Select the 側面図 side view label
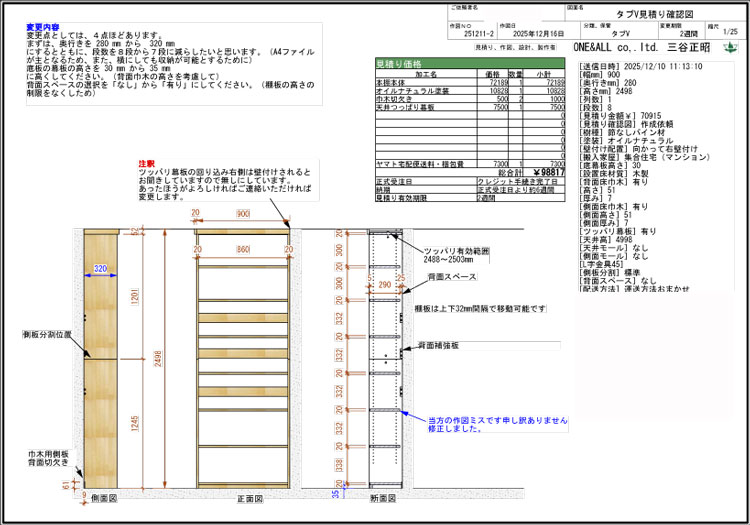750x525 pixels. [105, 496]
